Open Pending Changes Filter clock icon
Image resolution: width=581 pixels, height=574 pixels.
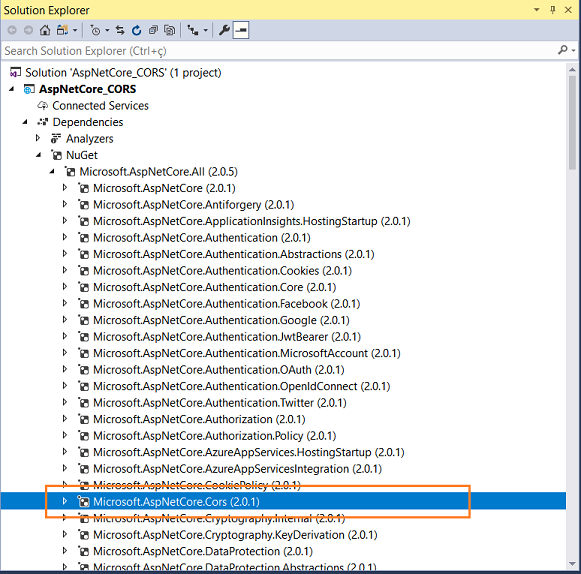[x=96, y=30]
